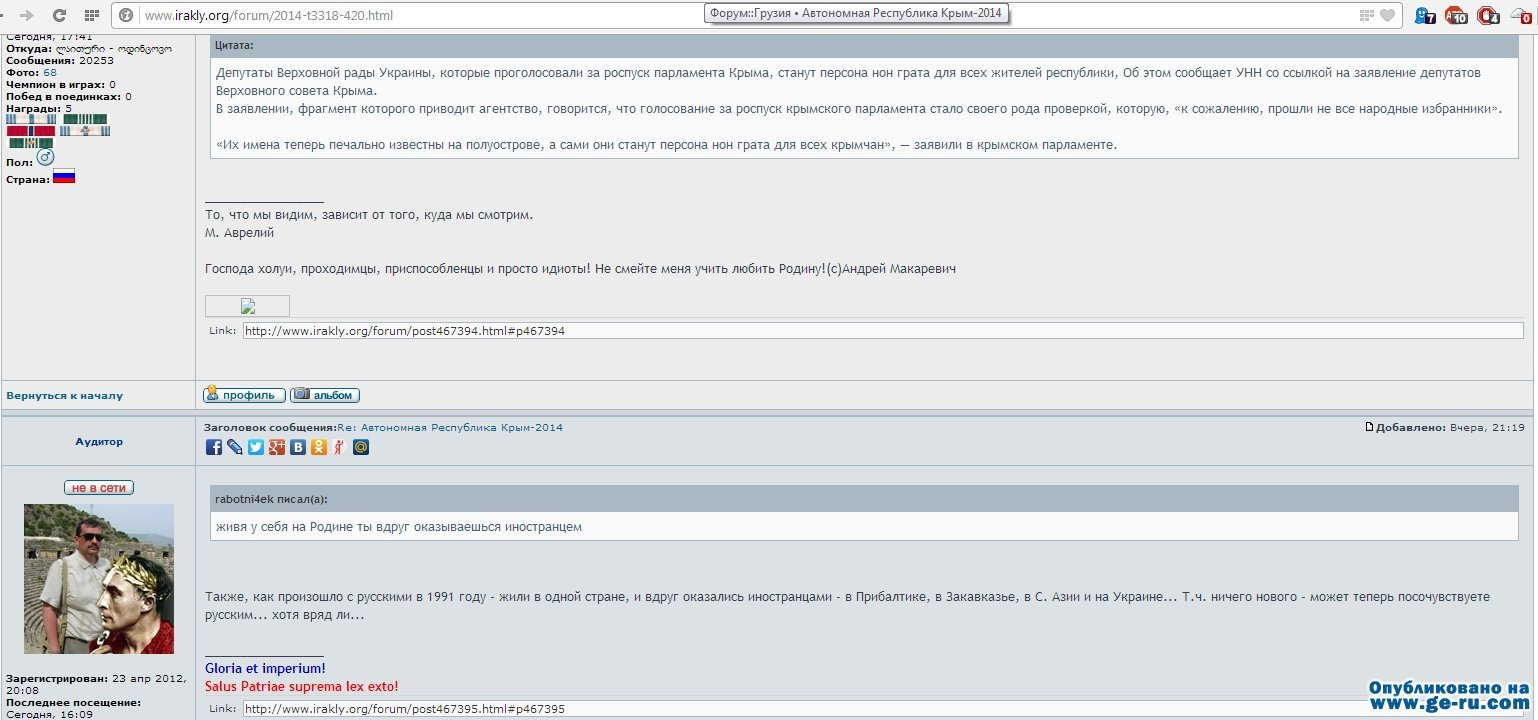
Task: Open the профиль button of the first poster
Action: [244, 395]
